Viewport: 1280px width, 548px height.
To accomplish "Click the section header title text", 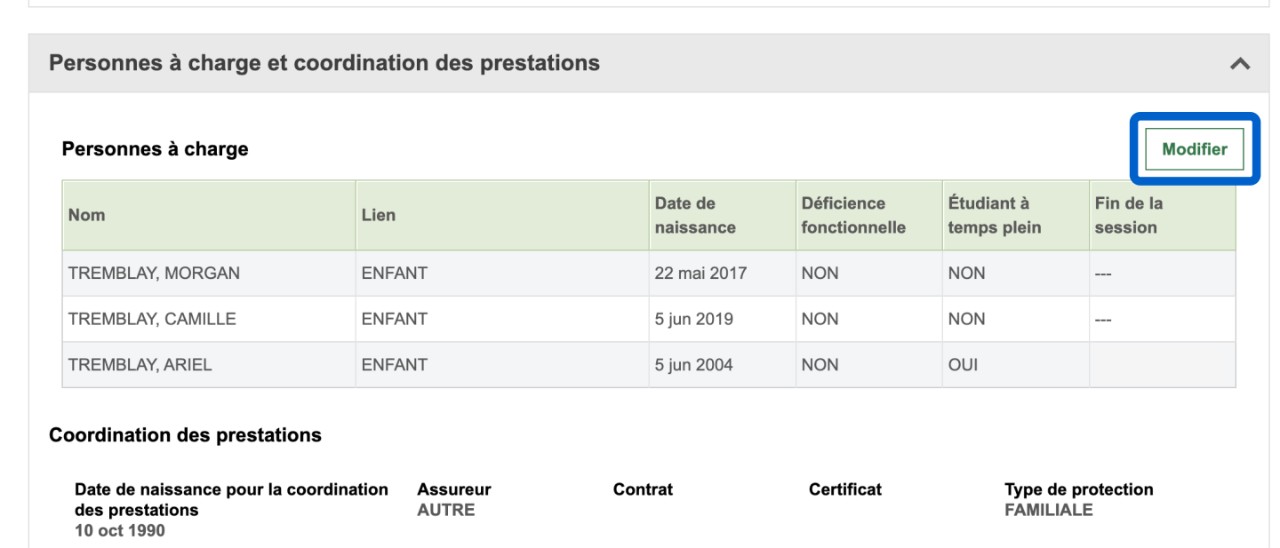I will coord(325,63).
